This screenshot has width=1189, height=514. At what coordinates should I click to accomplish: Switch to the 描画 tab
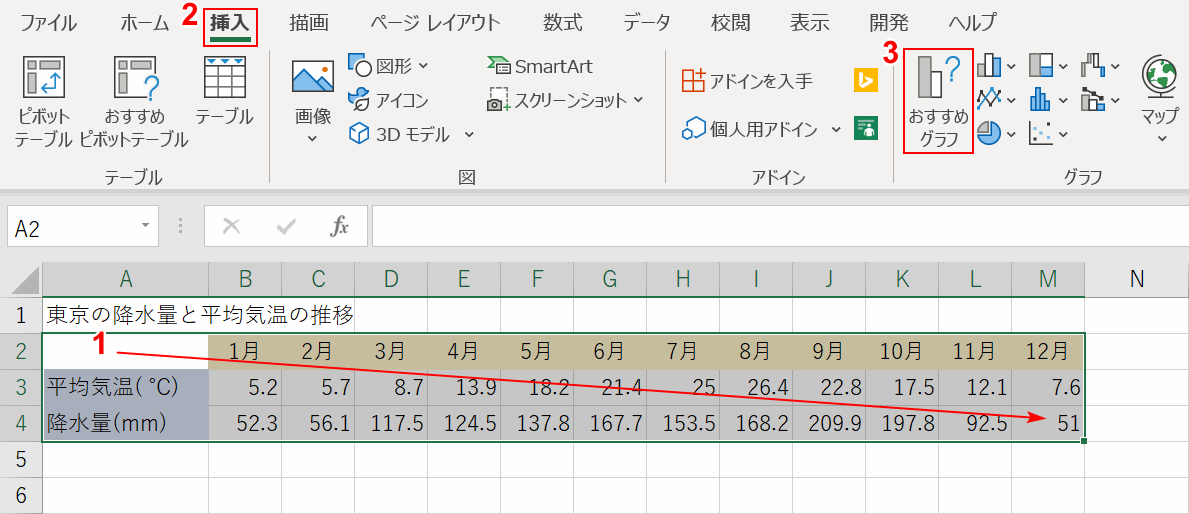[309, 23]
